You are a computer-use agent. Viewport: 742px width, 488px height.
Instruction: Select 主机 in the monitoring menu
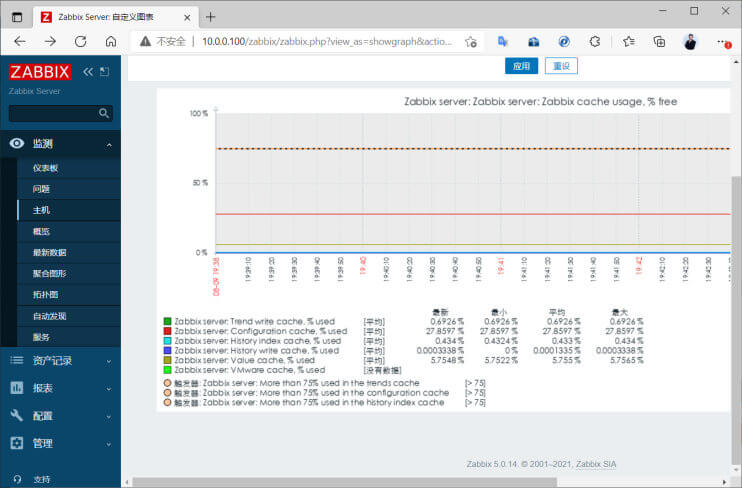pos(41,210)
